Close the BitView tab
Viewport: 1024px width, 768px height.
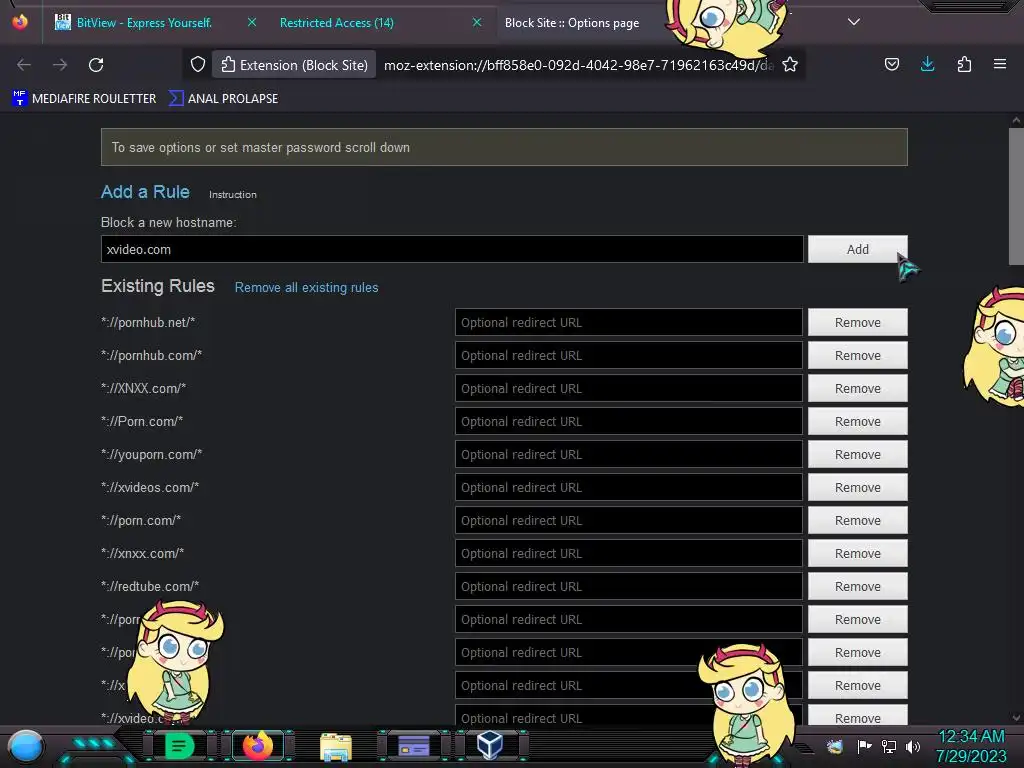[252, 22]
